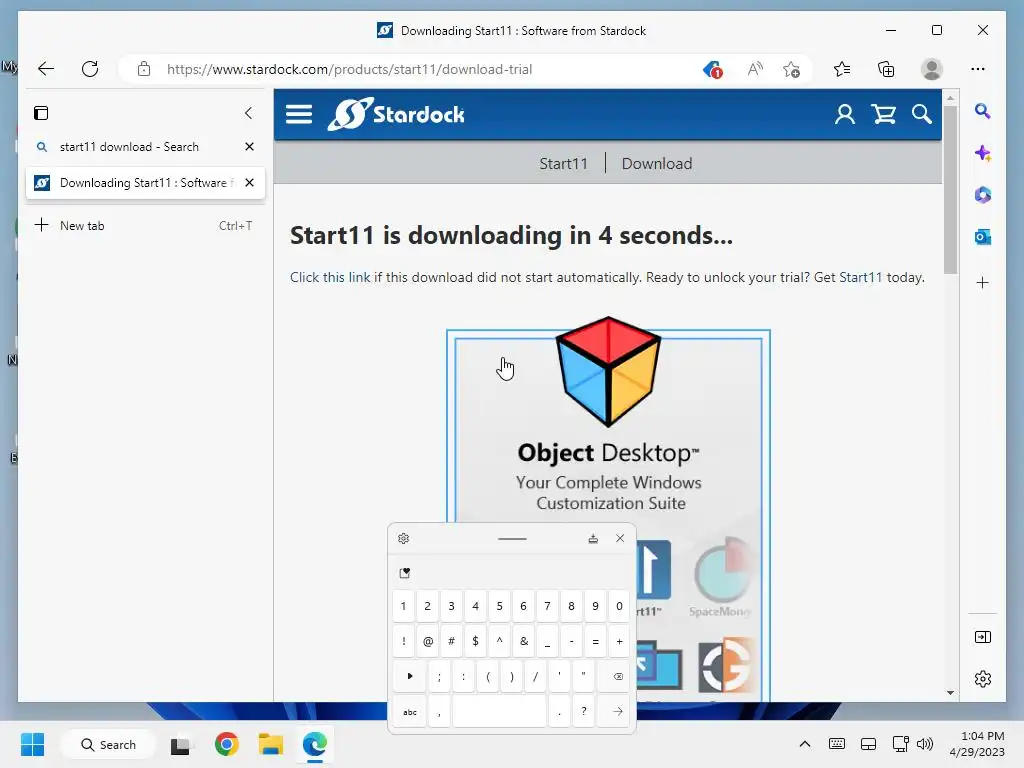Open Stardock site search
The image size is (1024, 768).
[x=922, y=114]
